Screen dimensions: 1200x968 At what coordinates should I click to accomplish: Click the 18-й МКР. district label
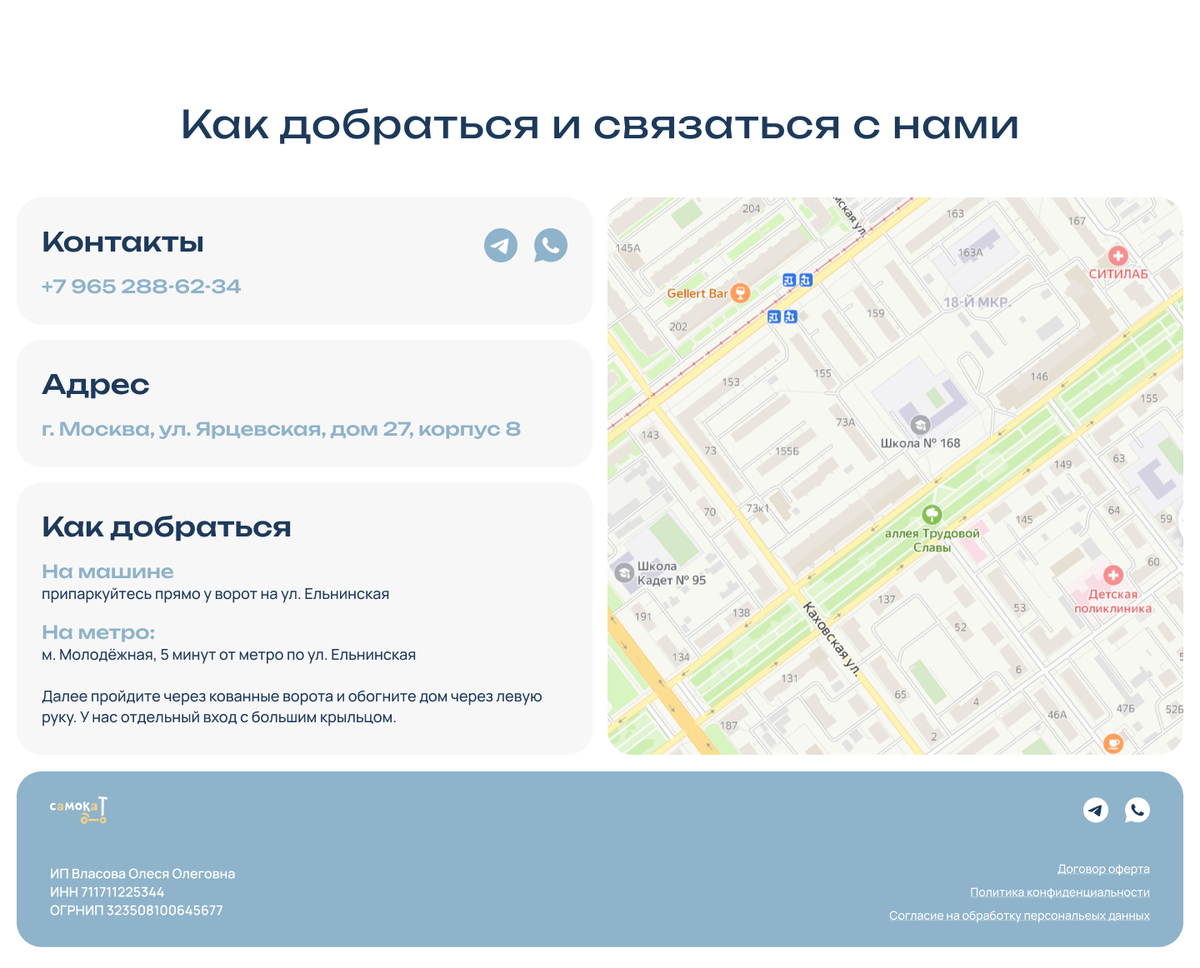click(x=977, y=302)
